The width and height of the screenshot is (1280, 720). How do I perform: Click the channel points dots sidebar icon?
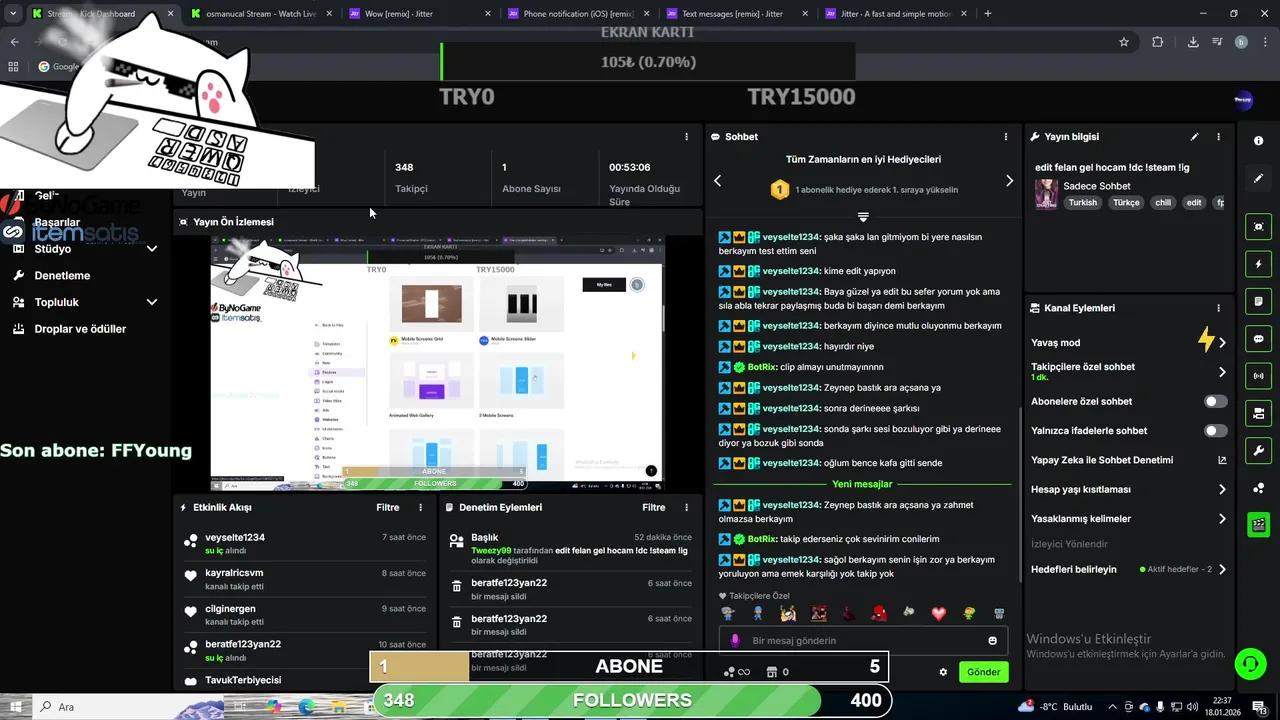coord(1258,487)
